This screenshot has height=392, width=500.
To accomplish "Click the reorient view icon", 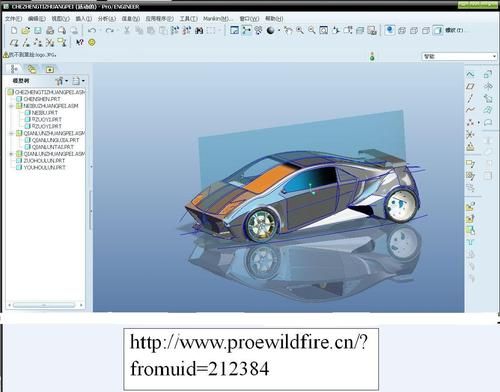I will click(x=335, y=31).
